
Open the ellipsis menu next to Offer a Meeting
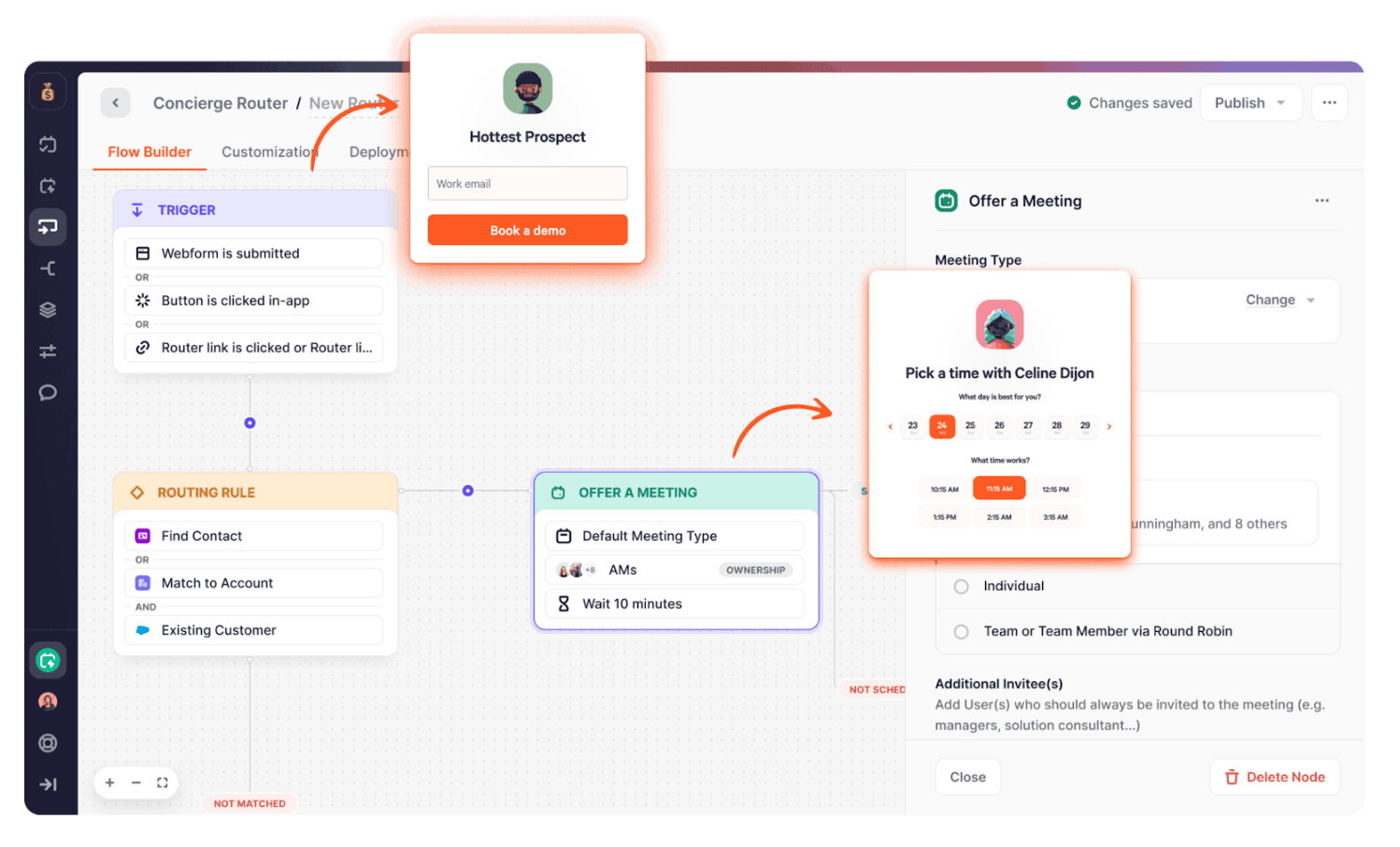pyautogui.click(x=1321, y=200)
